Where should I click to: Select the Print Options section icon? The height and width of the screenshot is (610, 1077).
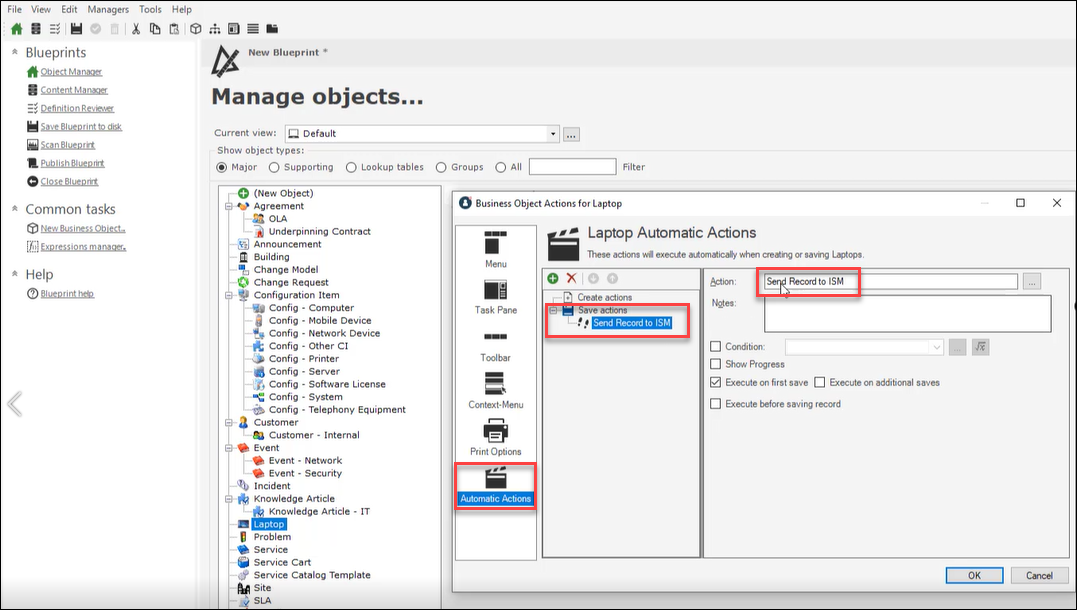(x=495, y=438)
